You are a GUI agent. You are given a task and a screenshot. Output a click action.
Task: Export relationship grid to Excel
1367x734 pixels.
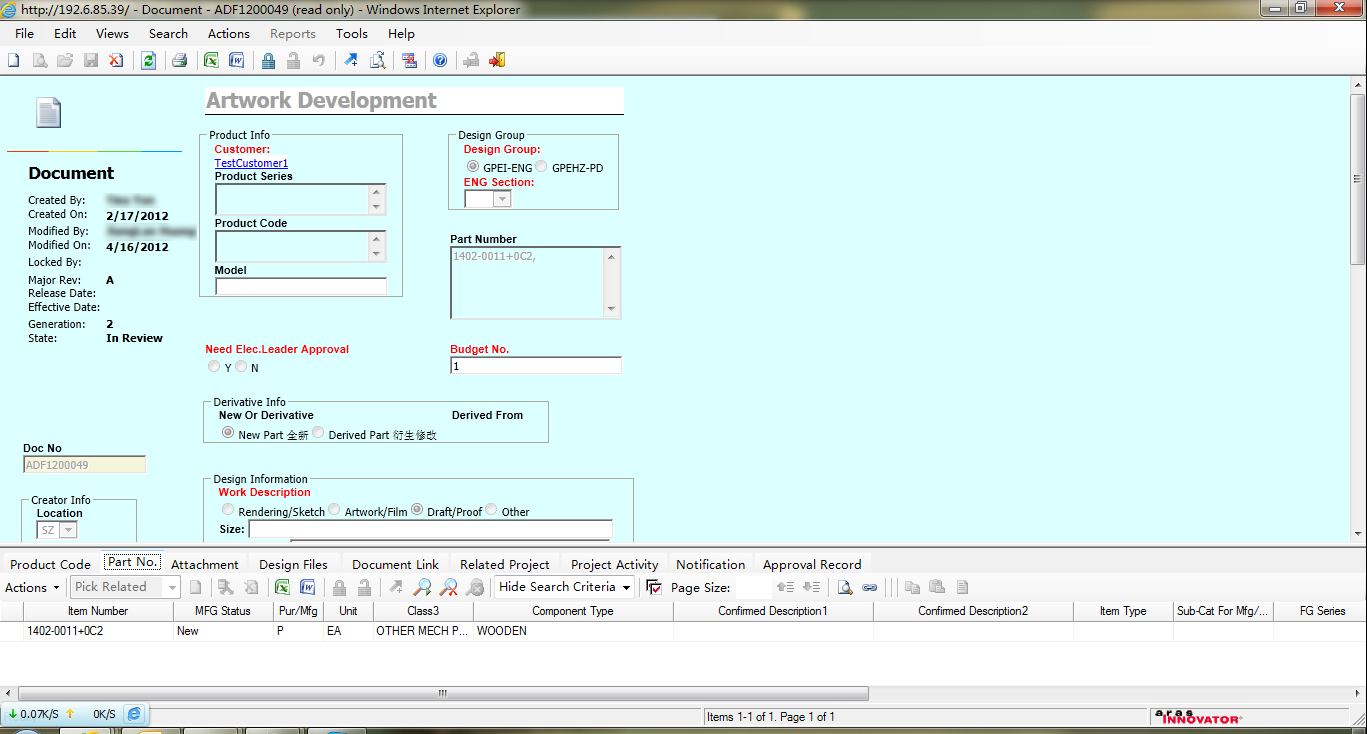pos(282,587)
